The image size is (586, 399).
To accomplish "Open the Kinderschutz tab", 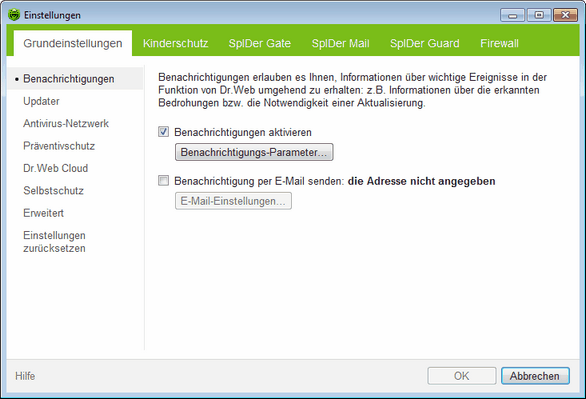I will coord(175,43).
